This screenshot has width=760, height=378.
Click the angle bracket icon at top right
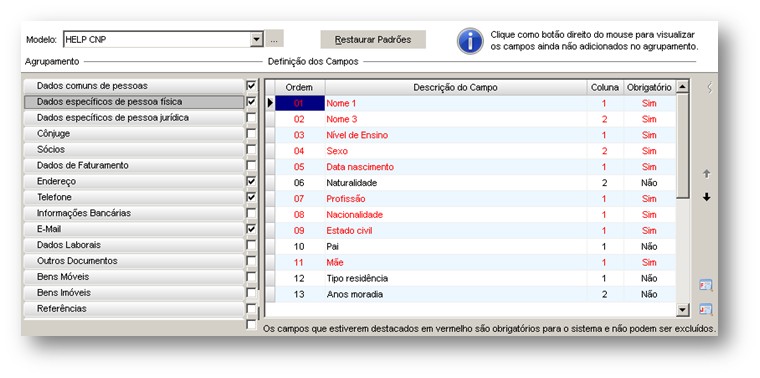(710, 87)
